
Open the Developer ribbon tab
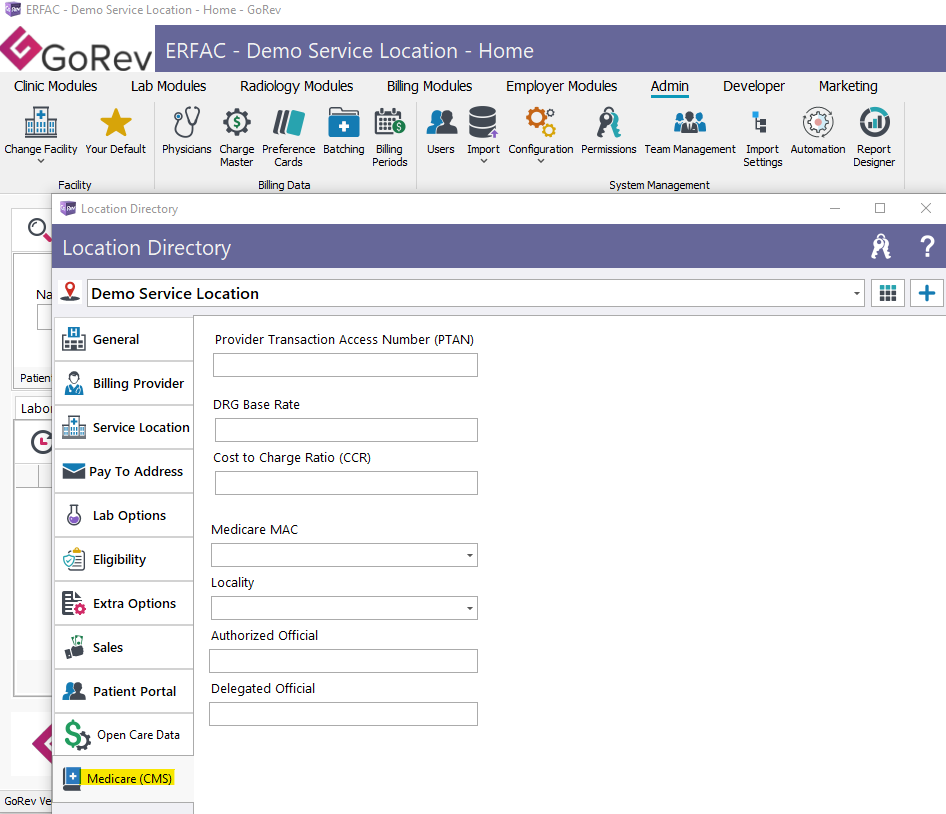[x=754, y=86]
